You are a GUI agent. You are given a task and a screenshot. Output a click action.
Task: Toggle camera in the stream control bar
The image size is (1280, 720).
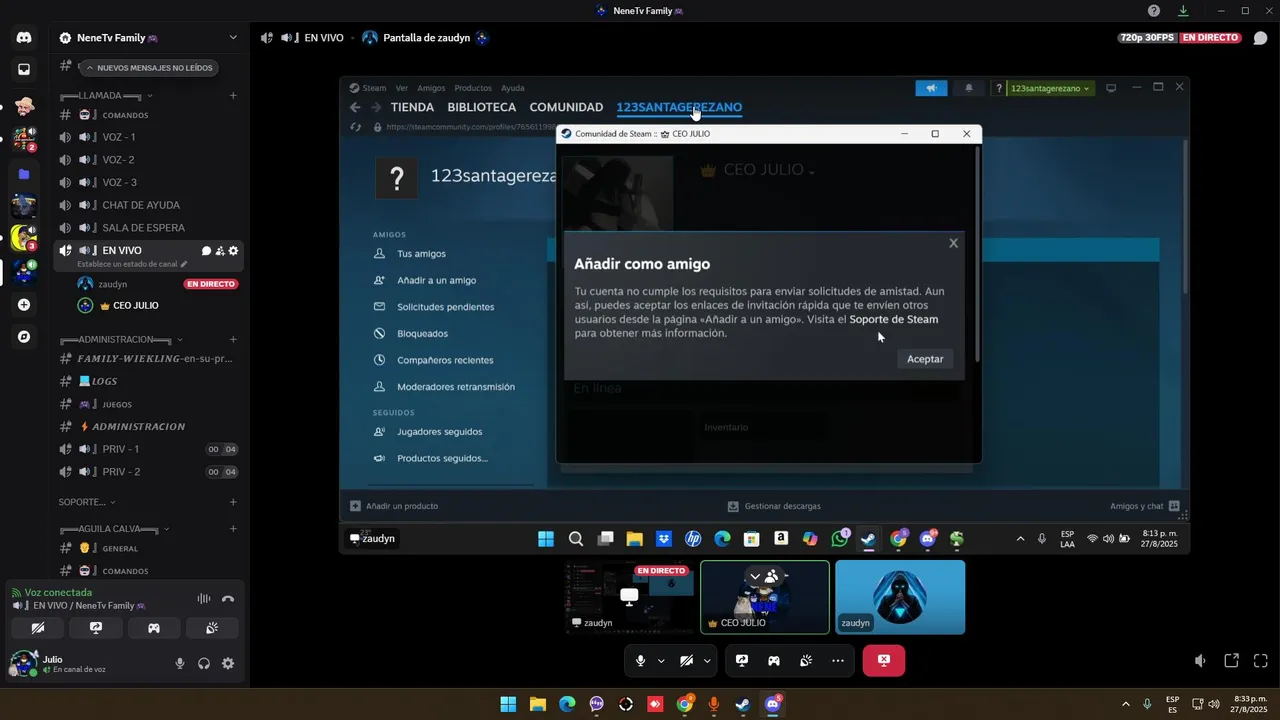(x=687, y=660)
